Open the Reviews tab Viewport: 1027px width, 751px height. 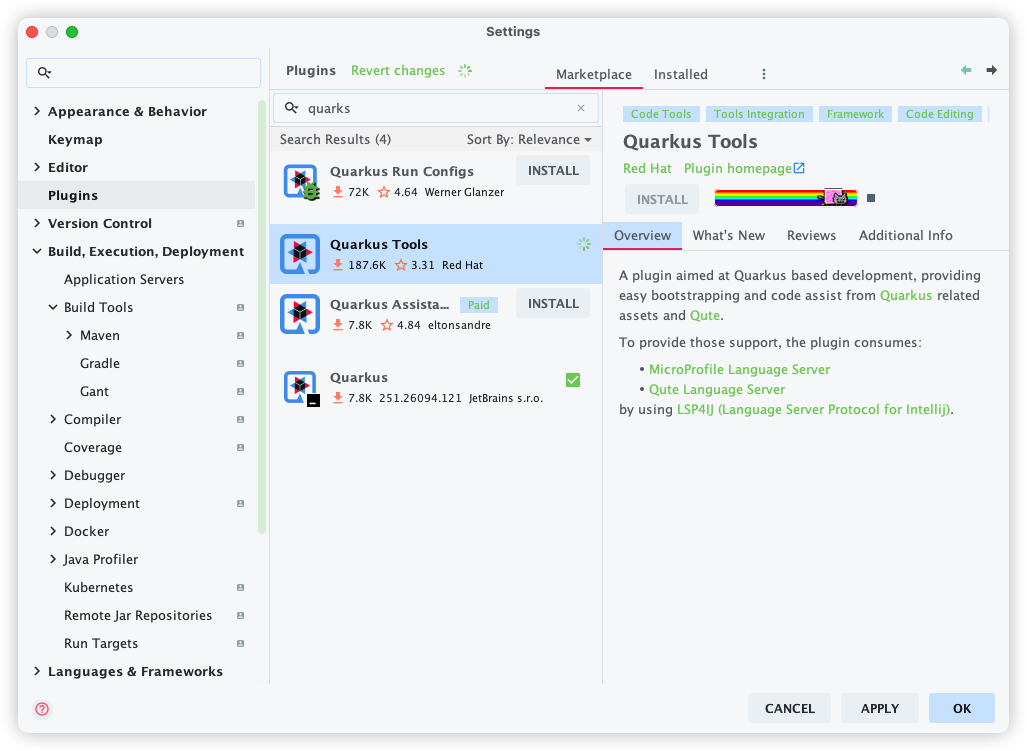pos(811,236)
